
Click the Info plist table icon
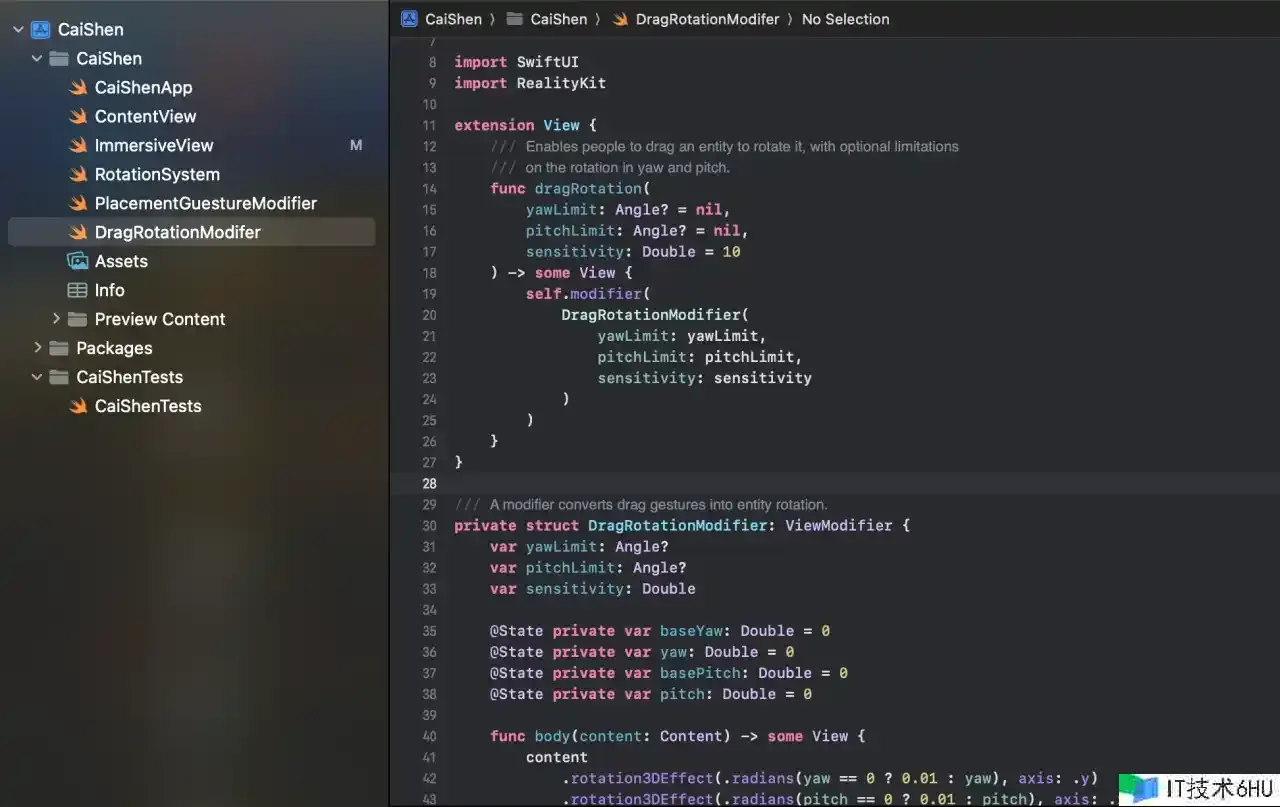coord(78,290)
